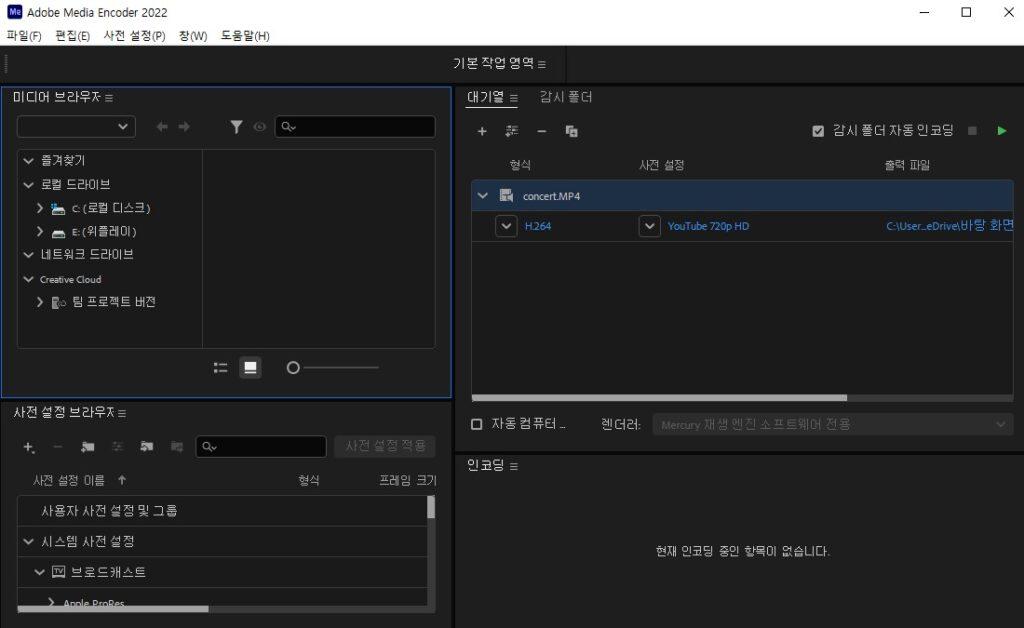This screenshot has width=1024, height=628.
Task: Click the output file path link
Action: click(950, 226)
